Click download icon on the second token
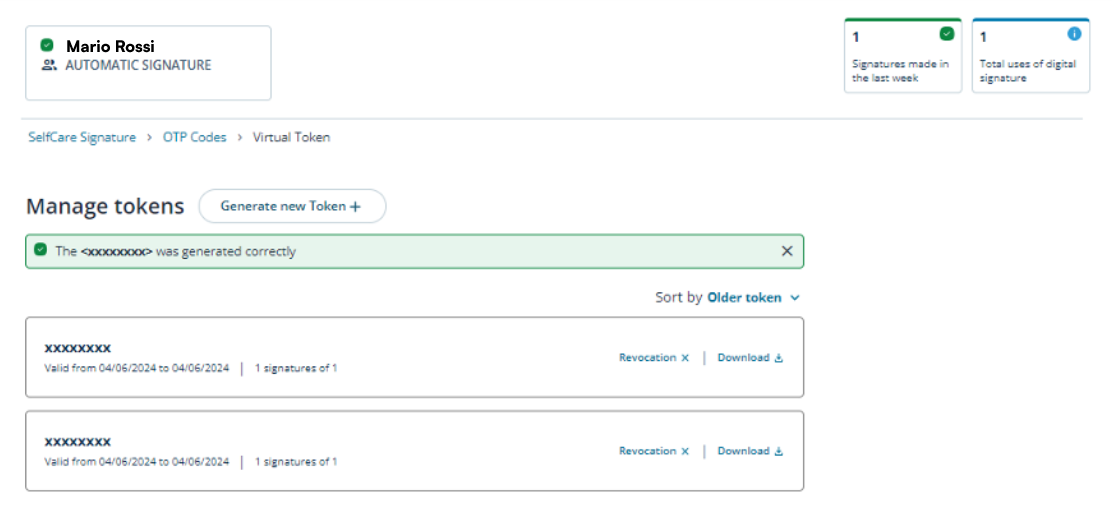 pyautogui.click(x=779, y=452)
